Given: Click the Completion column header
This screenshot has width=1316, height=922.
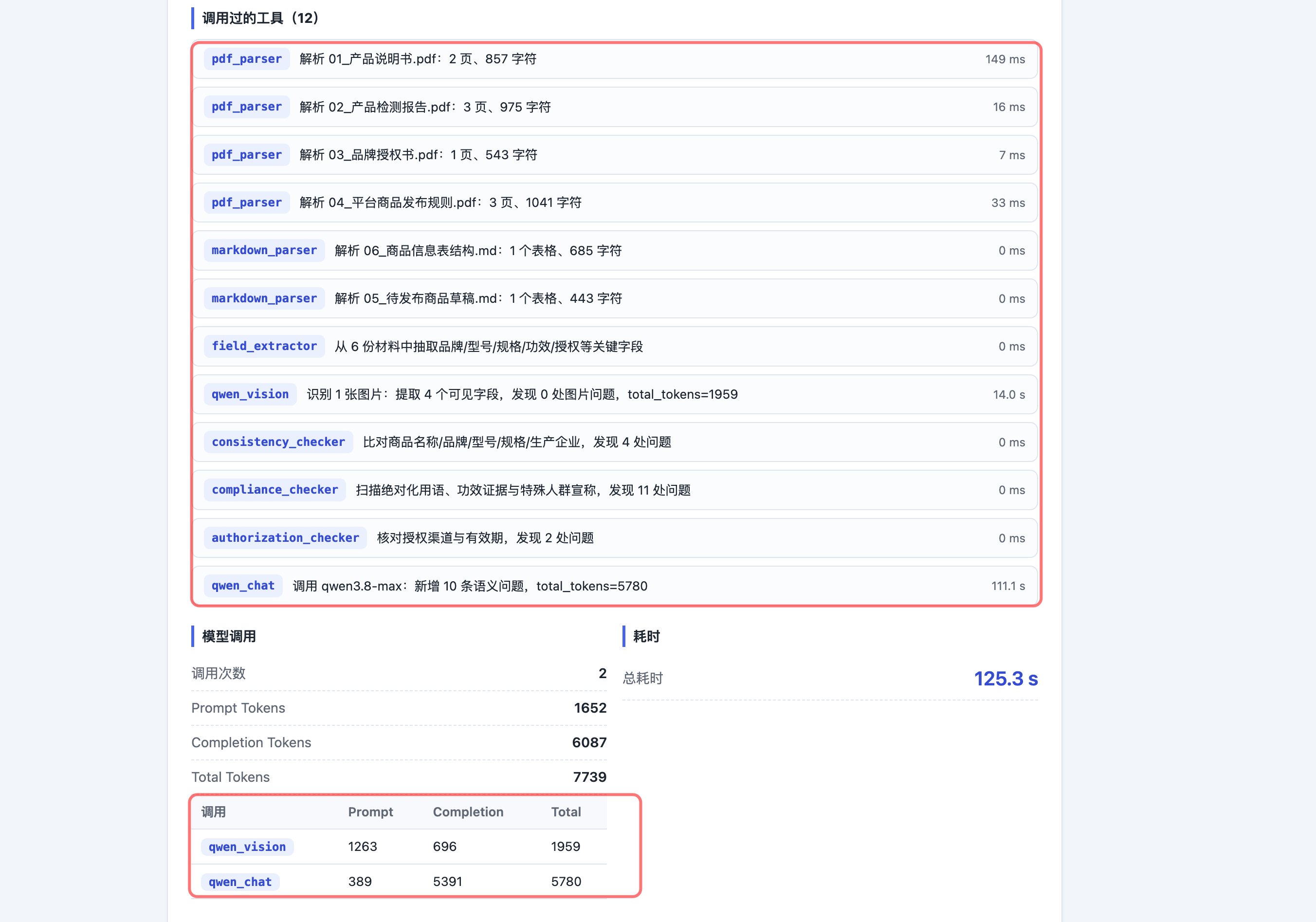Looking at the screenshot, I should coord(468,812).
